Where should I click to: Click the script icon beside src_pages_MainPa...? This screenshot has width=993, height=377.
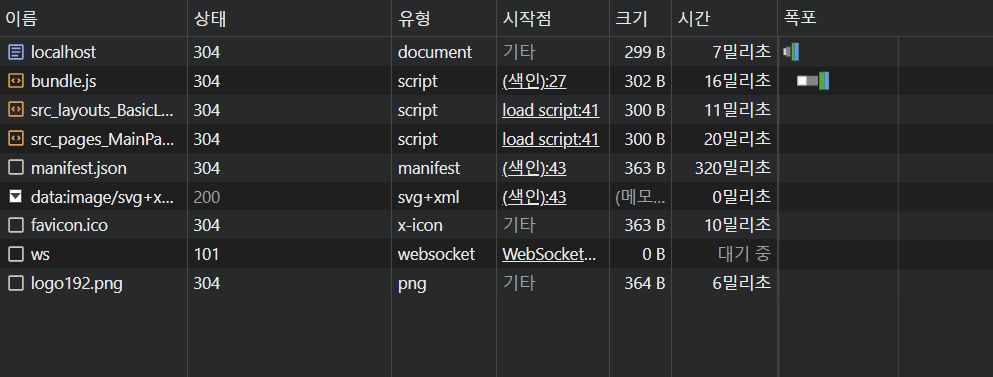click(x=16, y=139)
